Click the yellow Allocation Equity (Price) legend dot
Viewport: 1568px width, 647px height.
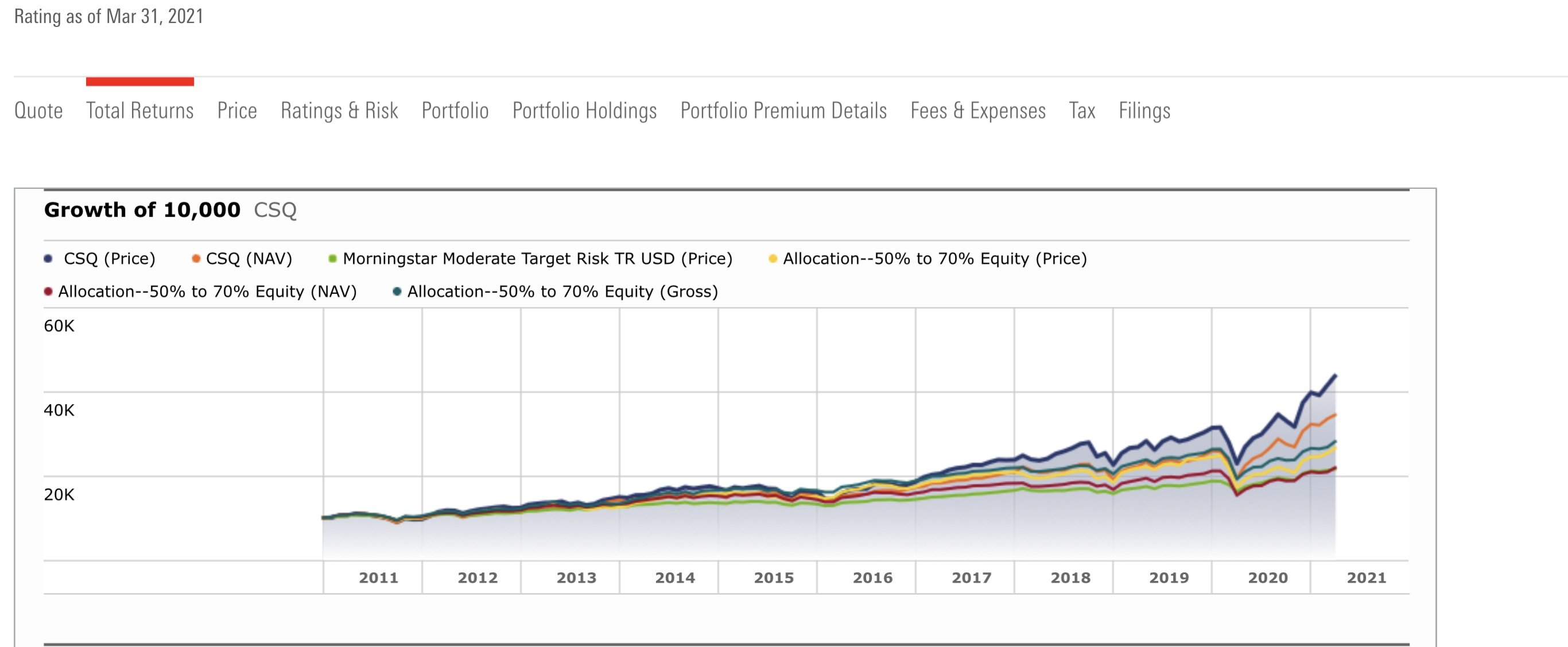click(773, 259)
